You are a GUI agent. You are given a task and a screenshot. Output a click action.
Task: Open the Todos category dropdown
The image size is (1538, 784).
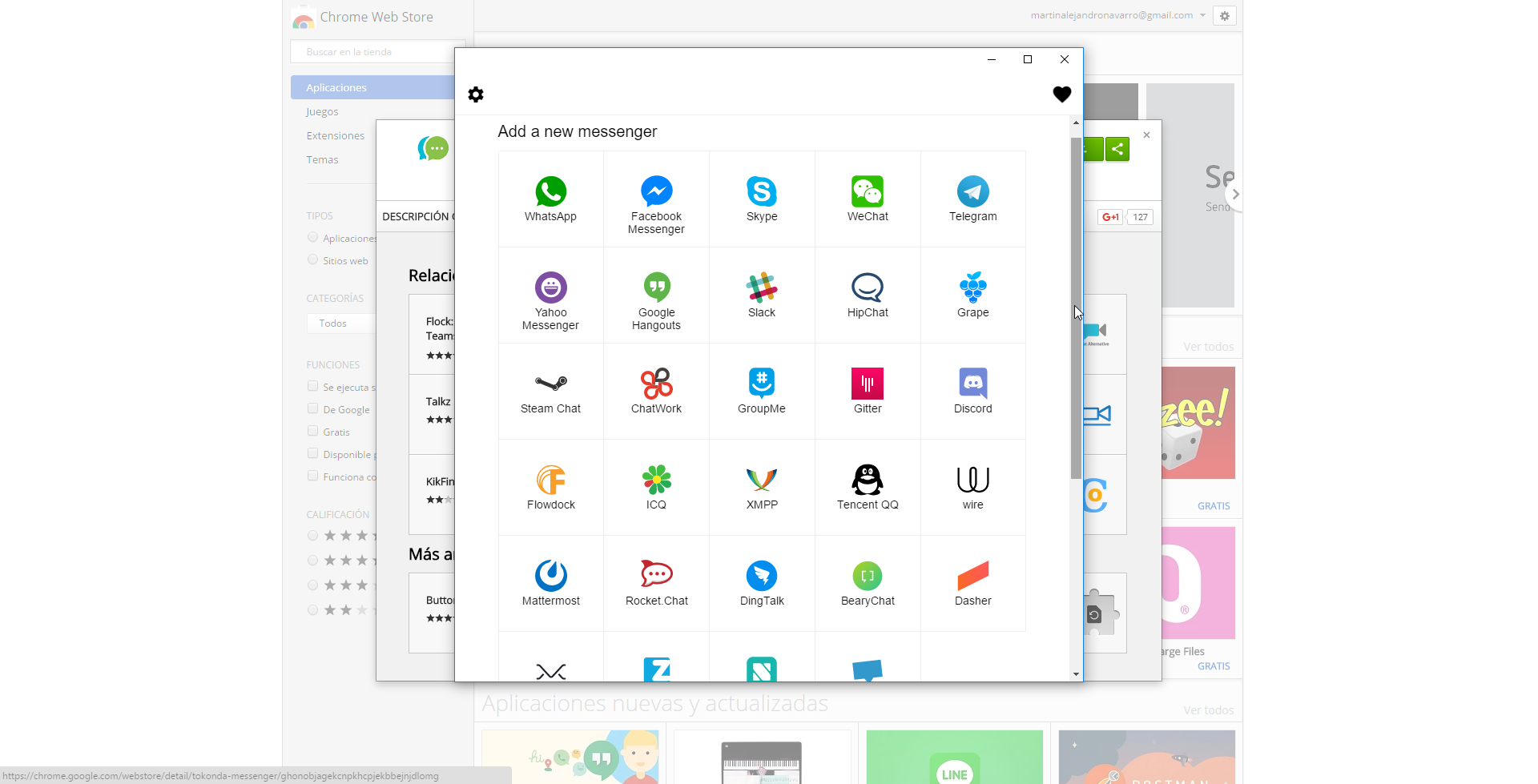tap(341, 324)
